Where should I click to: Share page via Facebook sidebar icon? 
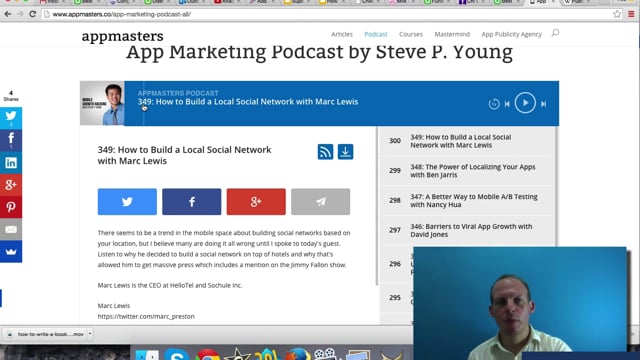(11, 140)
